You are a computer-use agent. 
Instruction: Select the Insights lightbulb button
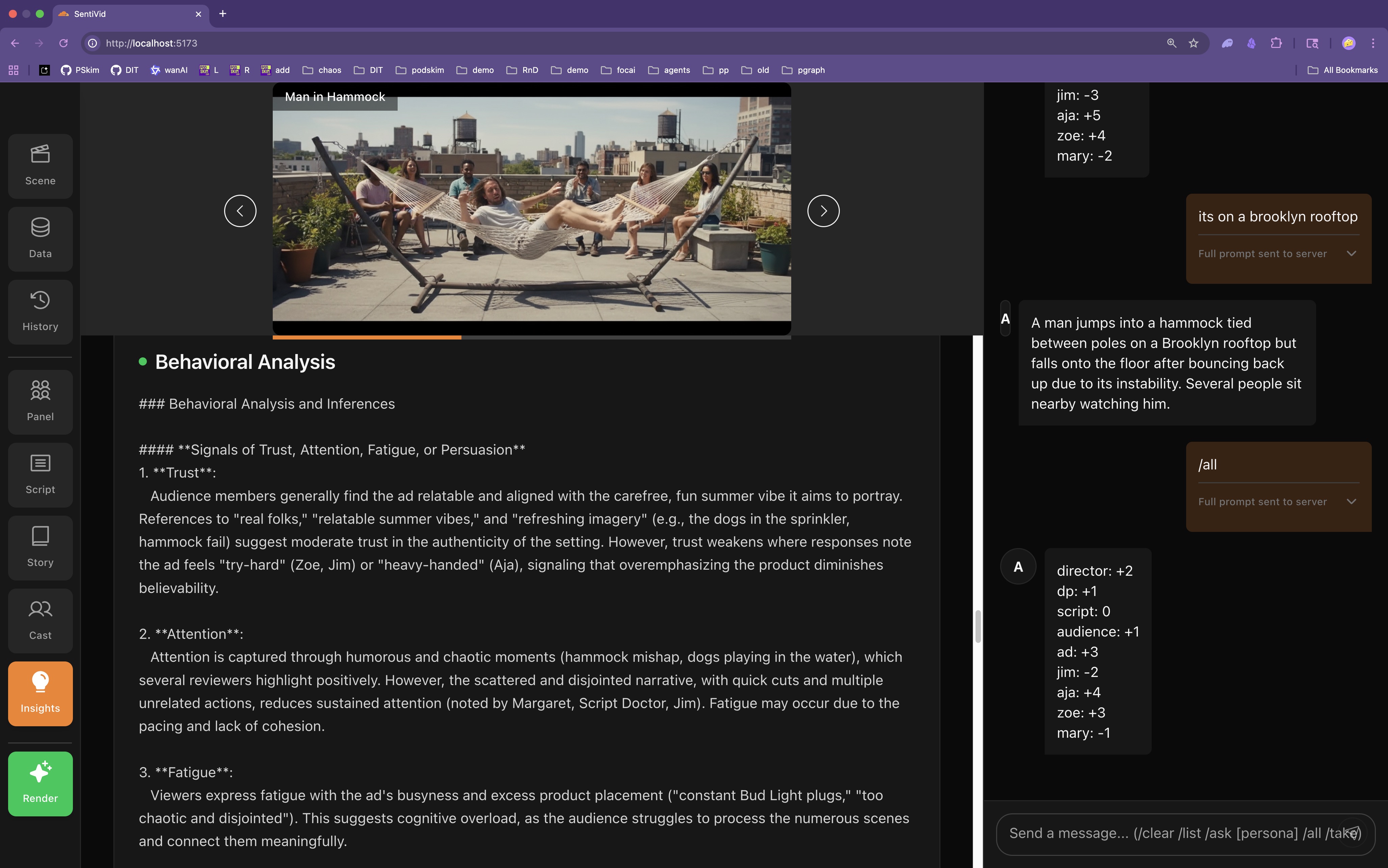(40, 694)
